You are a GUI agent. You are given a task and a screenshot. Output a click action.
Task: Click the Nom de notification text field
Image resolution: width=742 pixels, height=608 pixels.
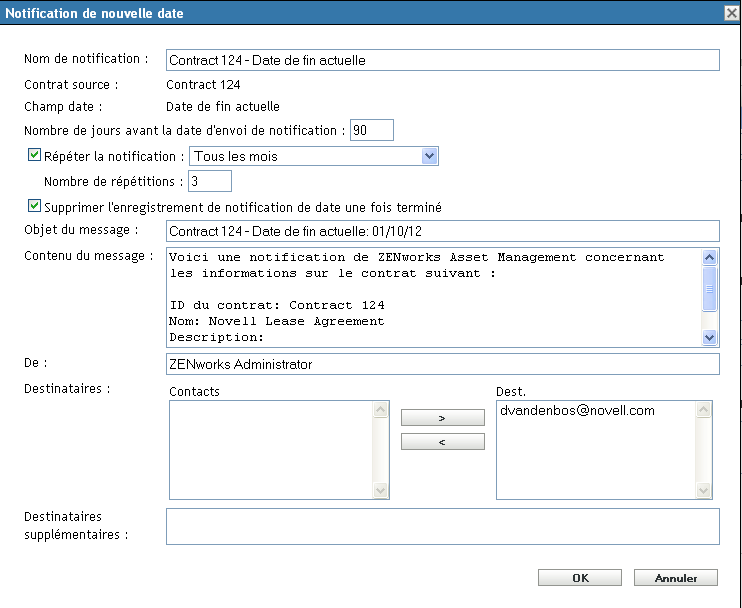[442, 60]
